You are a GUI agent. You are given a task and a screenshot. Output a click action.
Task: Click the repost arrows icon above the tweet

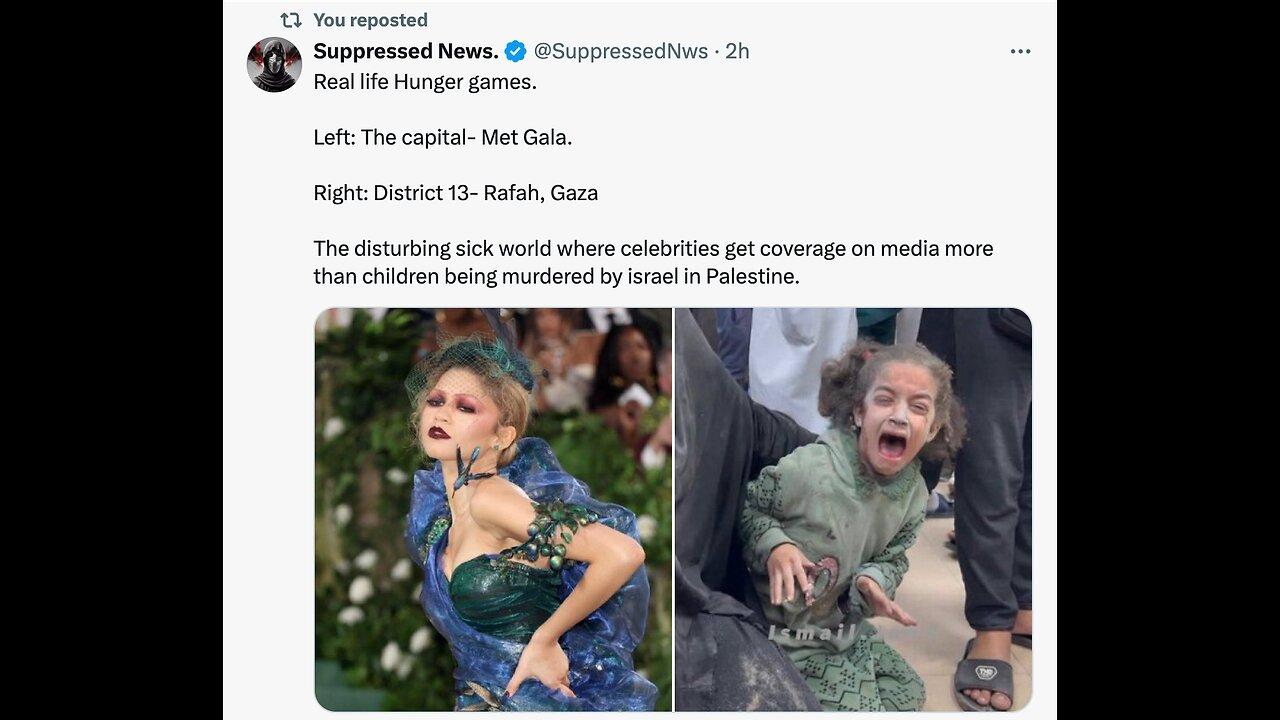[x=290, y=20]
